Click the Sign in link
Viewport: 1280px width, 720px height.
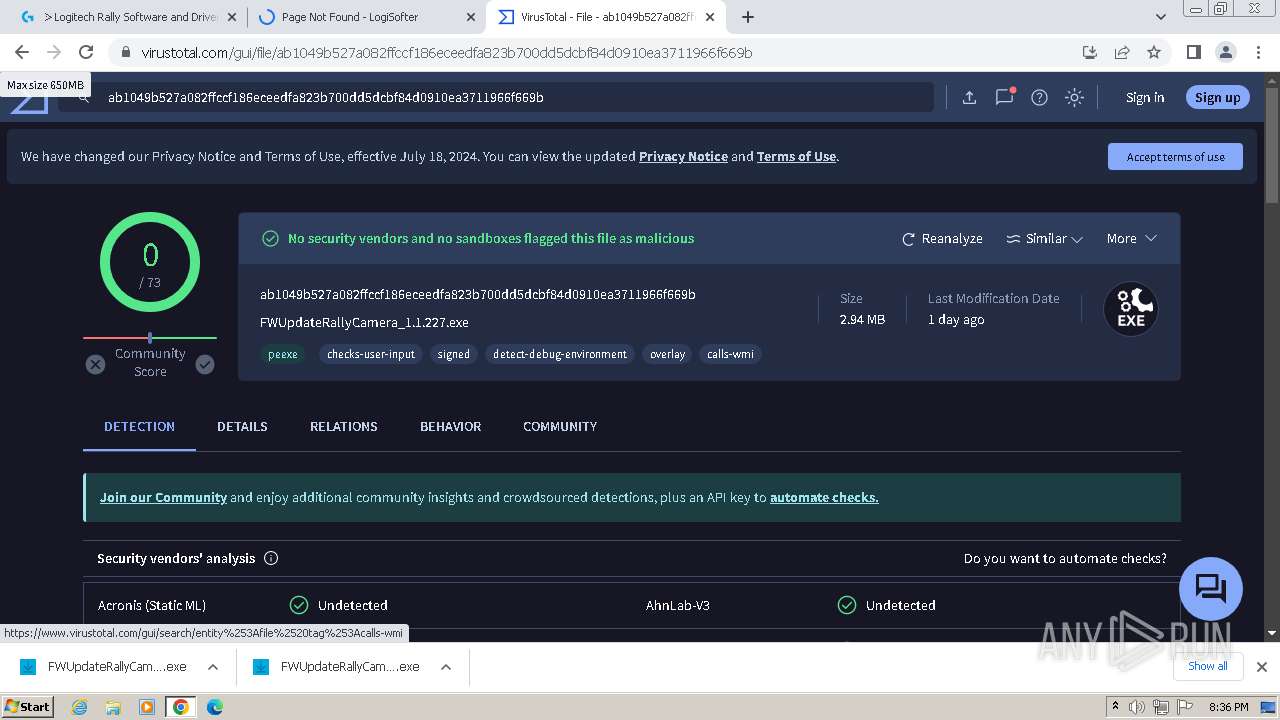[x=1145, y=97]
